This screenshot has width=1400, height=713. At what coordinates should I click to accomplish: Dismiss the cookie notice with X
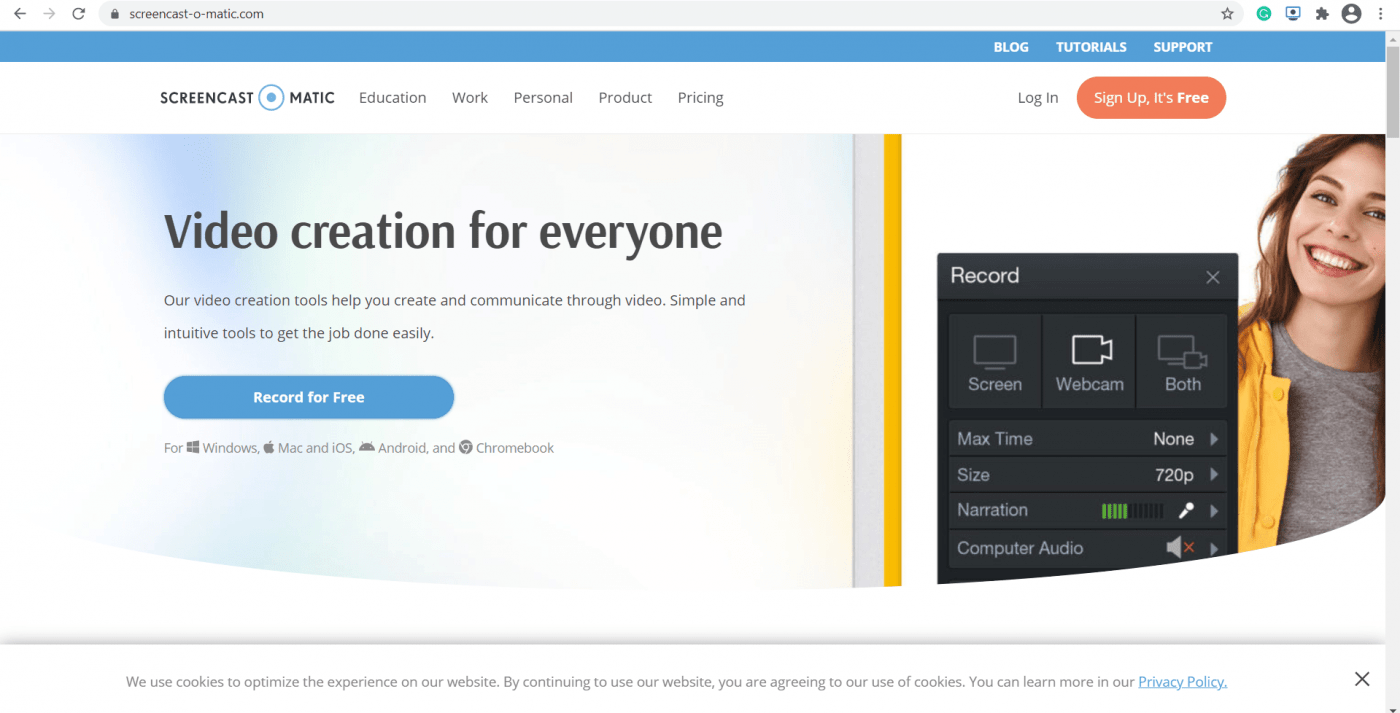point(1362,679)
